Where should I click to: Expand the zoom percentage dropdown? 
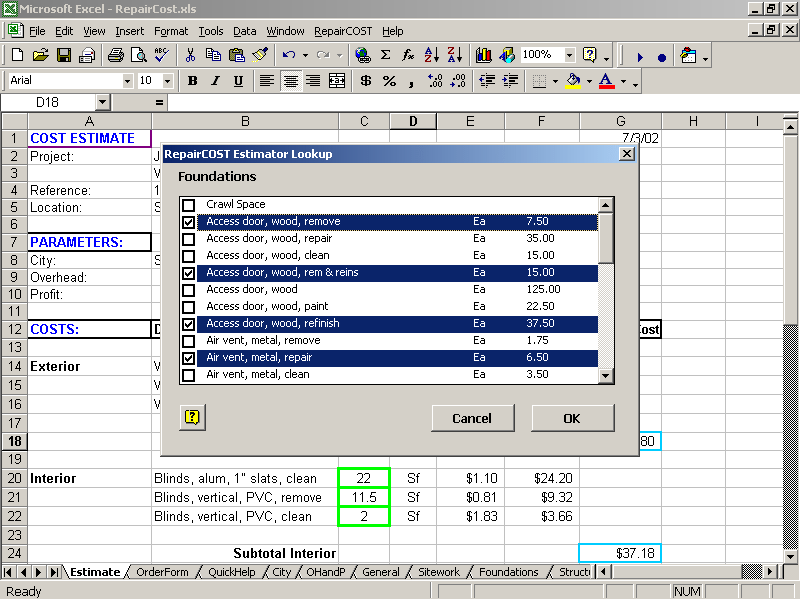coord(569,55)
